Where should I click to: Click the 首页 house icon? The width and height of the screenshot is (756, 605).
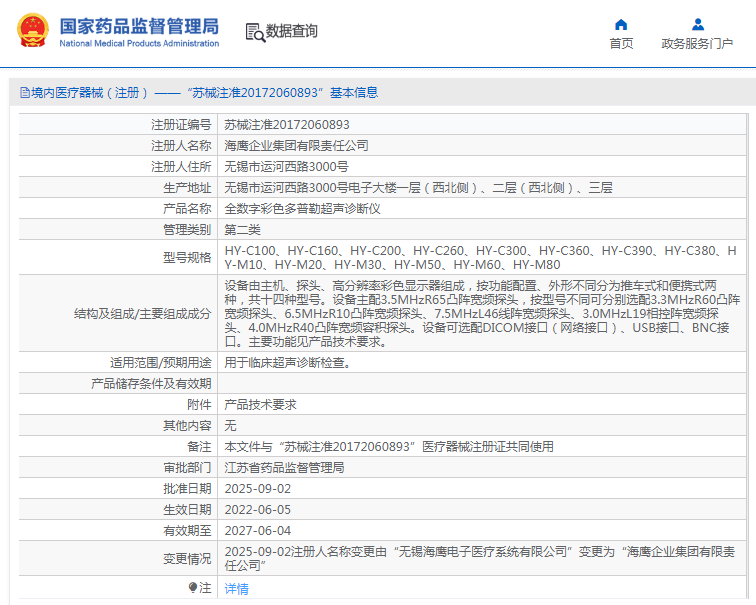click(x=621, y=24)
